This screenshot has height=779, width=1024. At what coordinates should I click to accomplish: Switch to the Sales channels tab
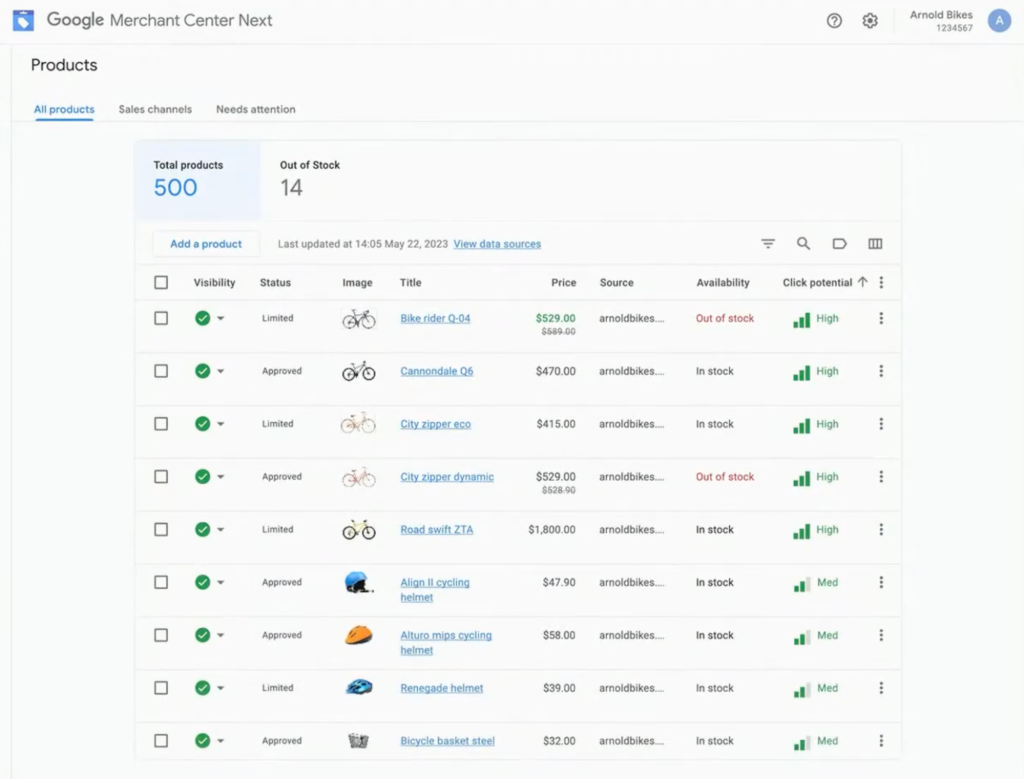(x=155, y=109)
